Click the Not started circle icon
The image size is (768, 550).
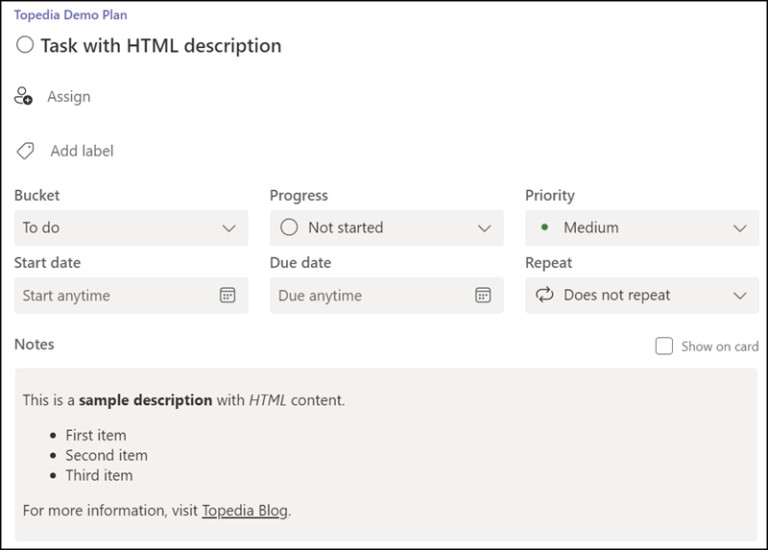tap(289, 227)
